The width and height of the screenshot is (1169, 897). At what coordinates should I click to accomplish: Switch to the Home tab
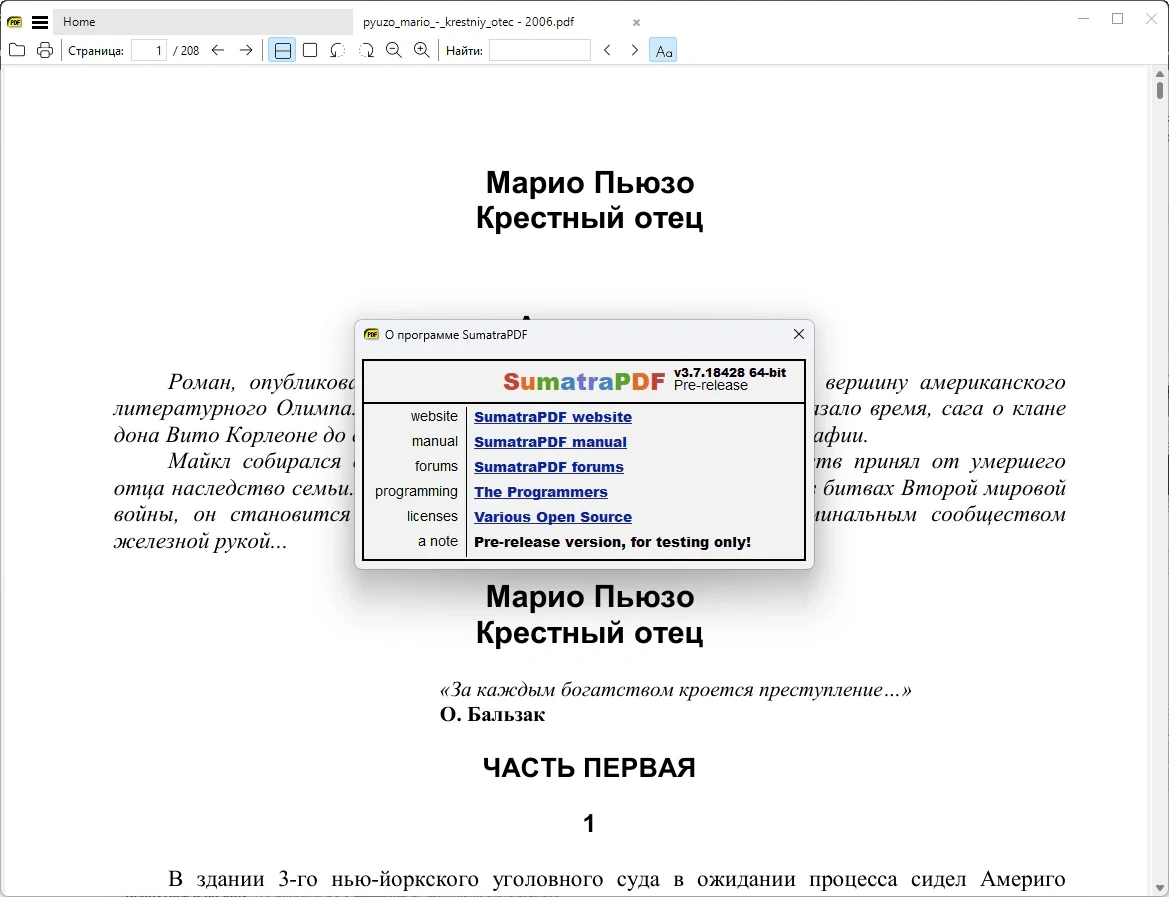pyautogui.click(x=203, y=22)
